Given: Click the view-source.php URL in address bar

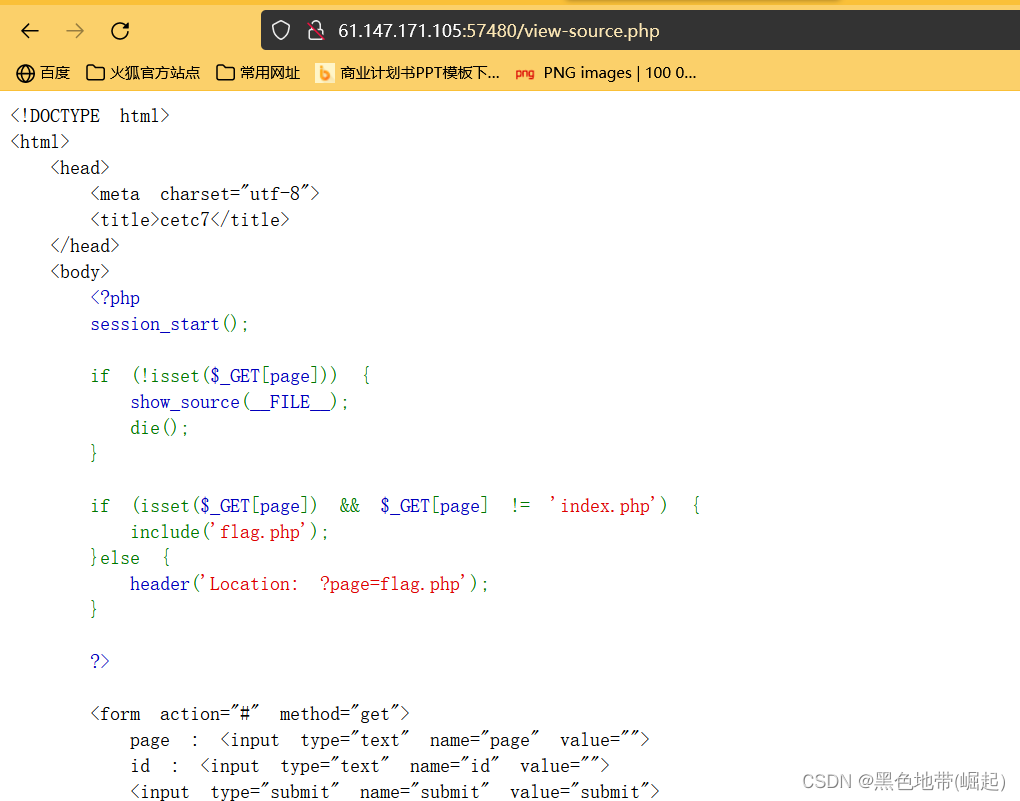Looking at the screenshot, I should pos(498,31).
